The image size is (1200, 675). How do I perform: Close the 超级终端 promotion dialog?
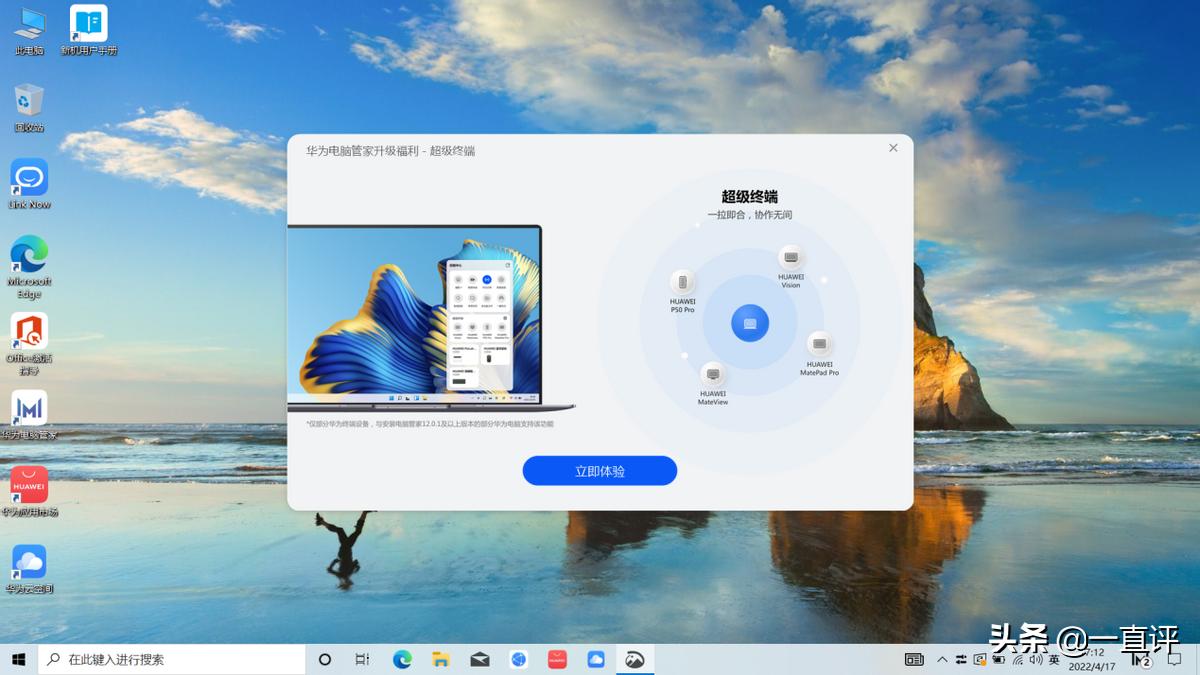coord(893,148)
